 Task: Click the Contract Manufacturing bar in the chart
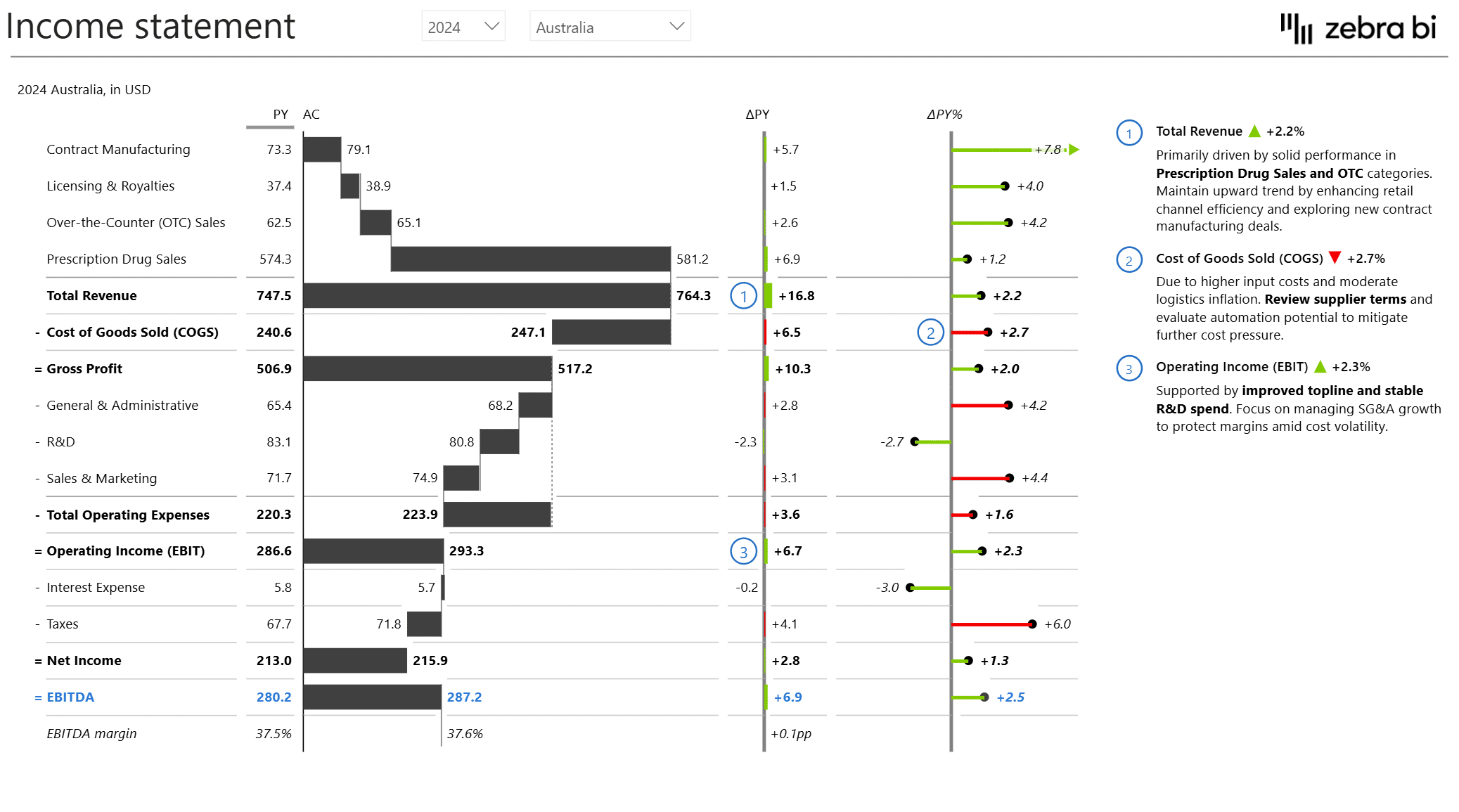321,149
